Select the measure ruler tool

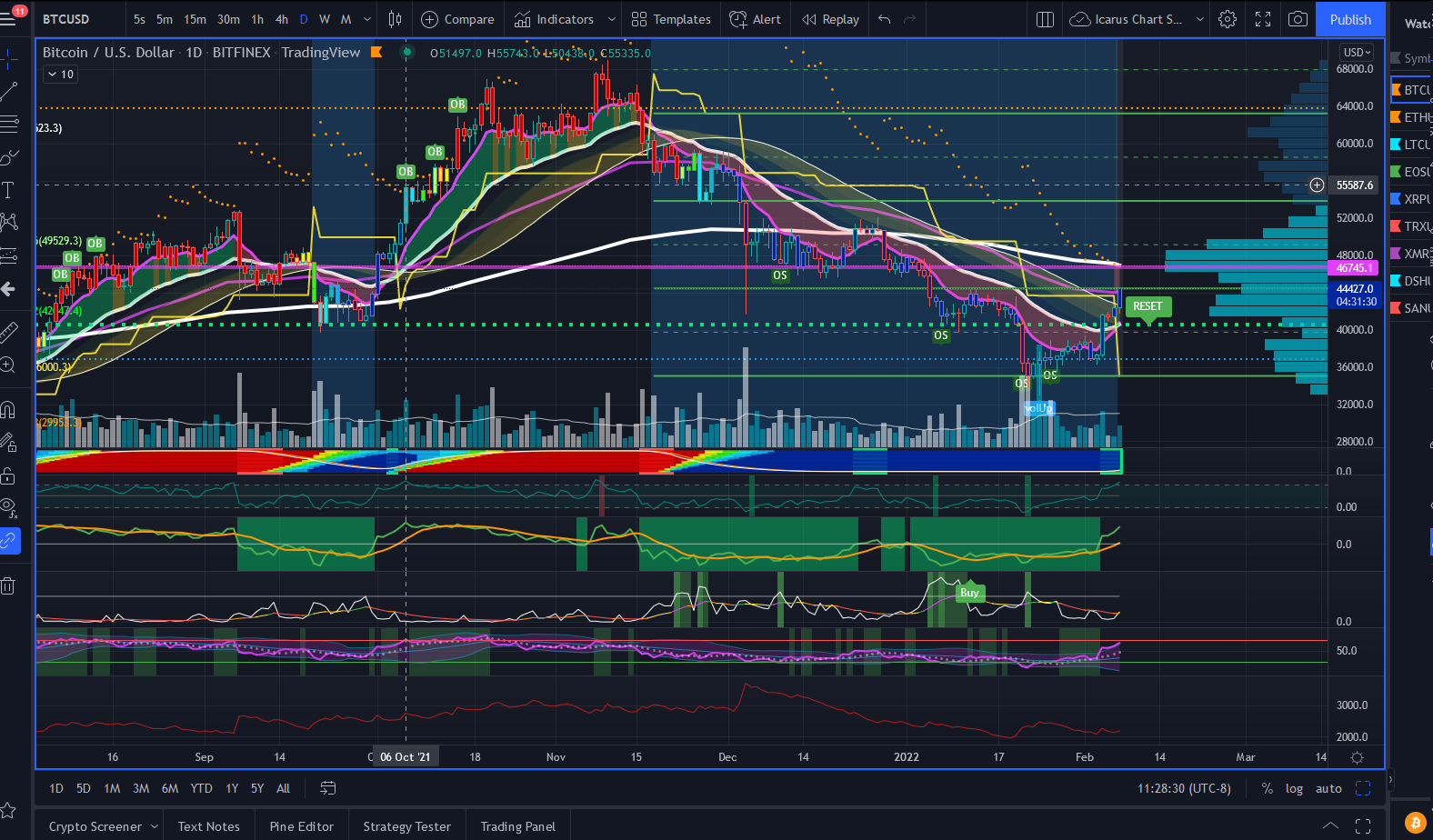click(x=9, y=332)
